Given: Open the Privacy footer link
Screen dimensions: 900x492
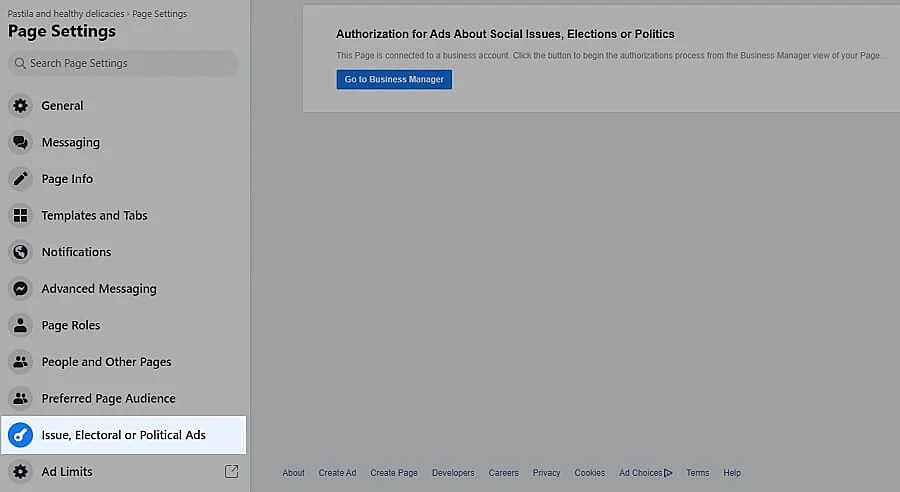Looking at the screenshot, I should 546,473.
